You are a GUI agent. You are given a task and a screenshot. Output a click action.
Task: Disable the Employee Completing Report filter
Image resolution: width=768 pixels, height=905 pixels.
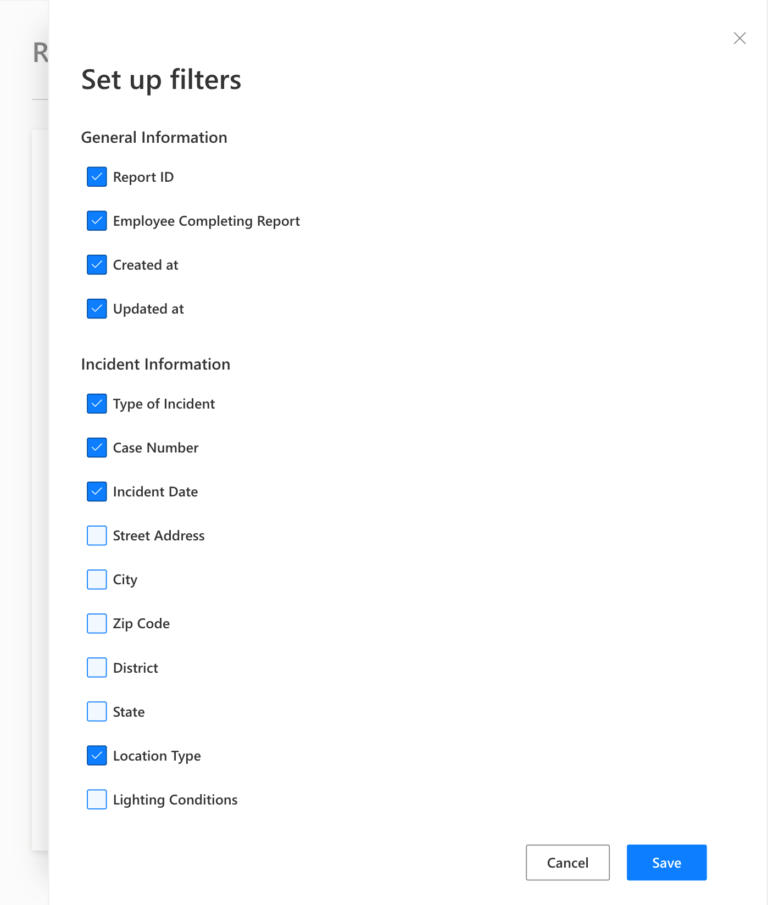click(x=96, y=220)
